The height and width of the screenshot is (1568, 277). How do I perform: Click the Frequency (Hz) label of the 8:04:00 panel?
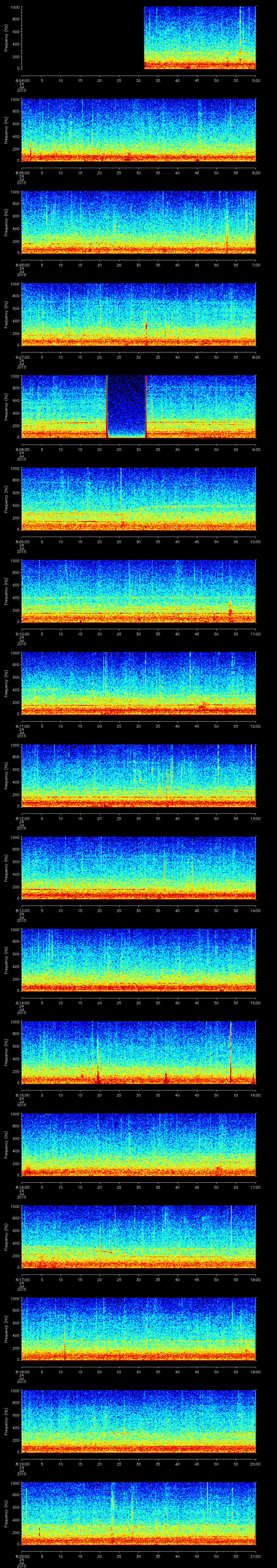tap(6, 38)
